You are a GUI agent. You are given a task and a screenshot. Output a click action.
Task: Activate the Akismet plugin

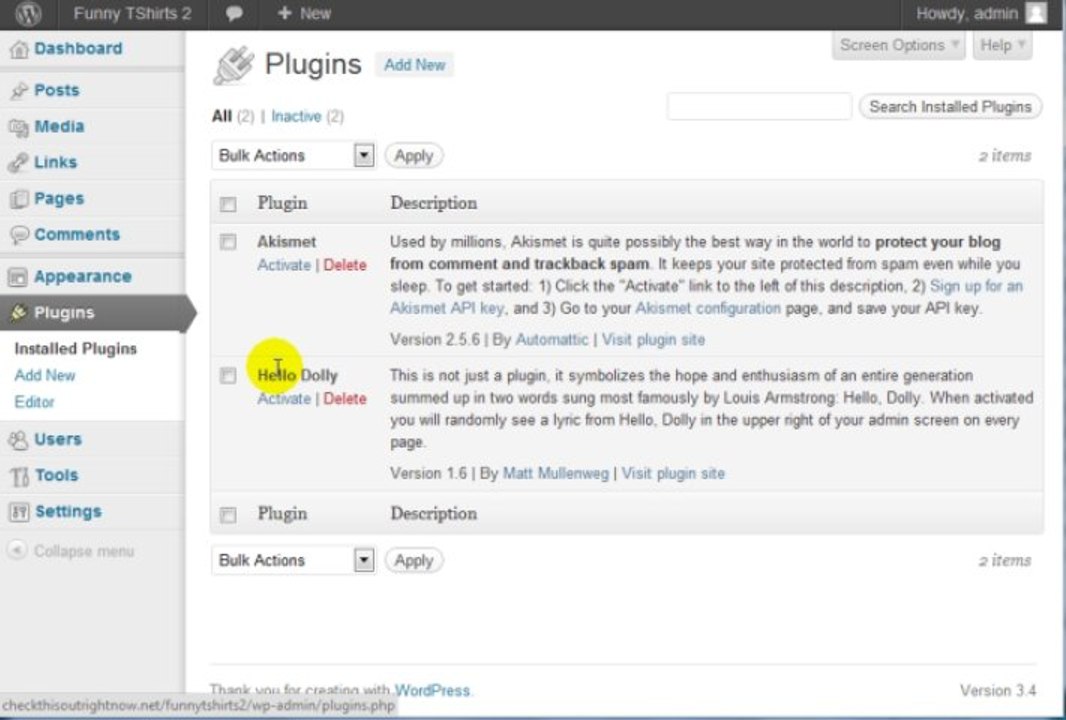pos(284,265)
